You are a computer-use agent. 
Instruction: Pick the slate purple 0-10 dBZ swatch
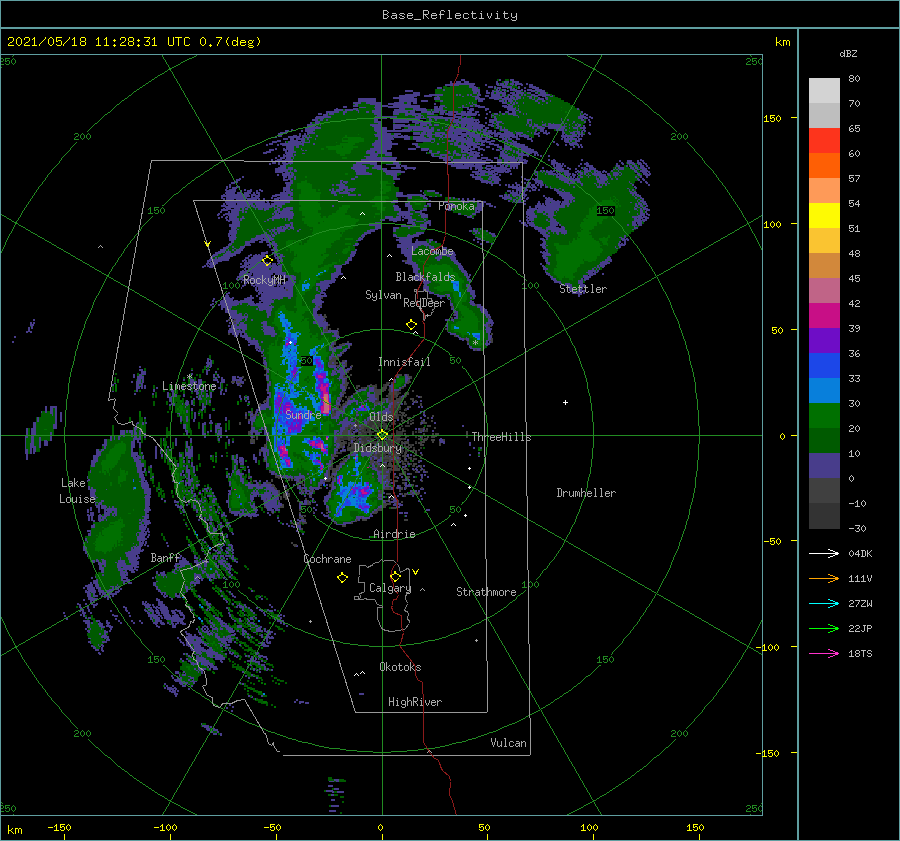click(824, 465)
